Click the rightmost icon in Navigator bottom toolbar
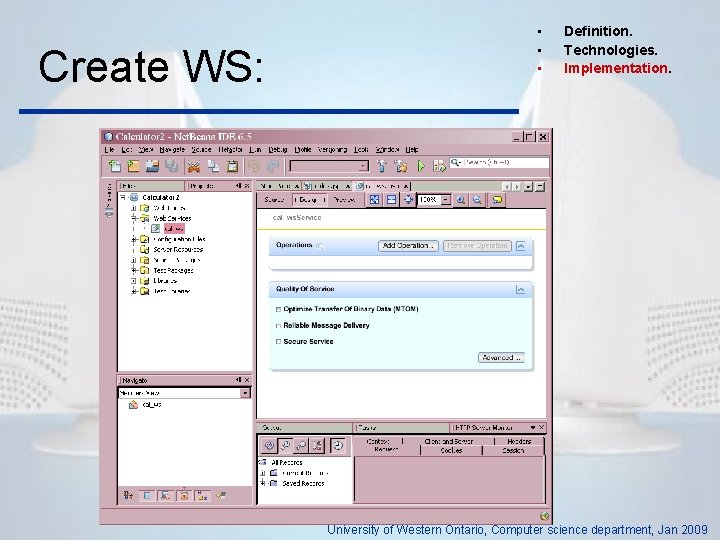Viewport: 720px width, 540px height. pyautogui.click(x=221, y=495)
